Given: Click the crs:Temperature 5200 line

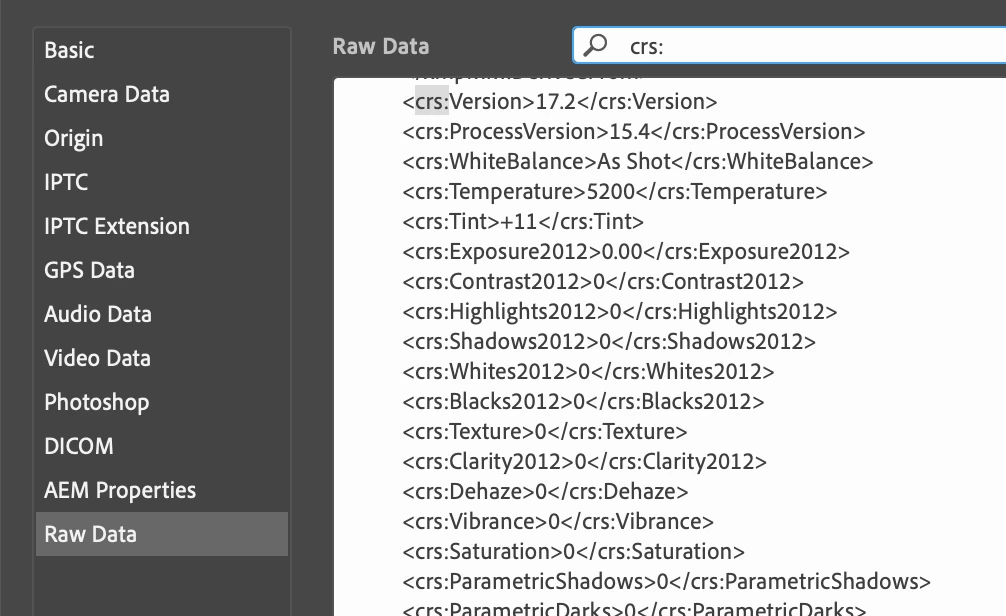Looking at the screenshot, I should (x=615, y=191).
